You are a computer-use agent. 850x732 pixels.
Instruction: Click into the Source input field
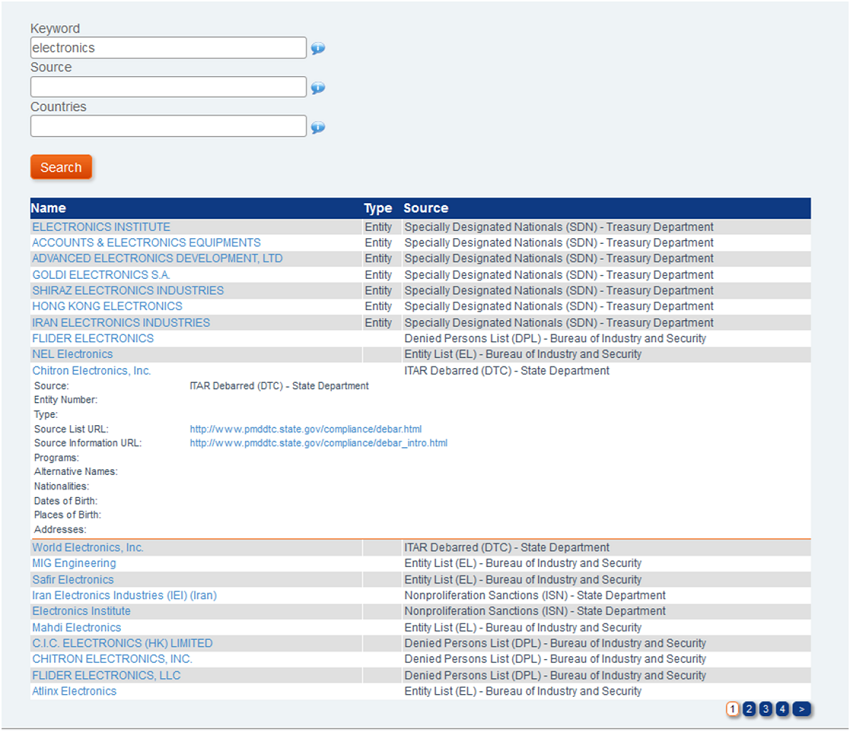tap(169, 87)
